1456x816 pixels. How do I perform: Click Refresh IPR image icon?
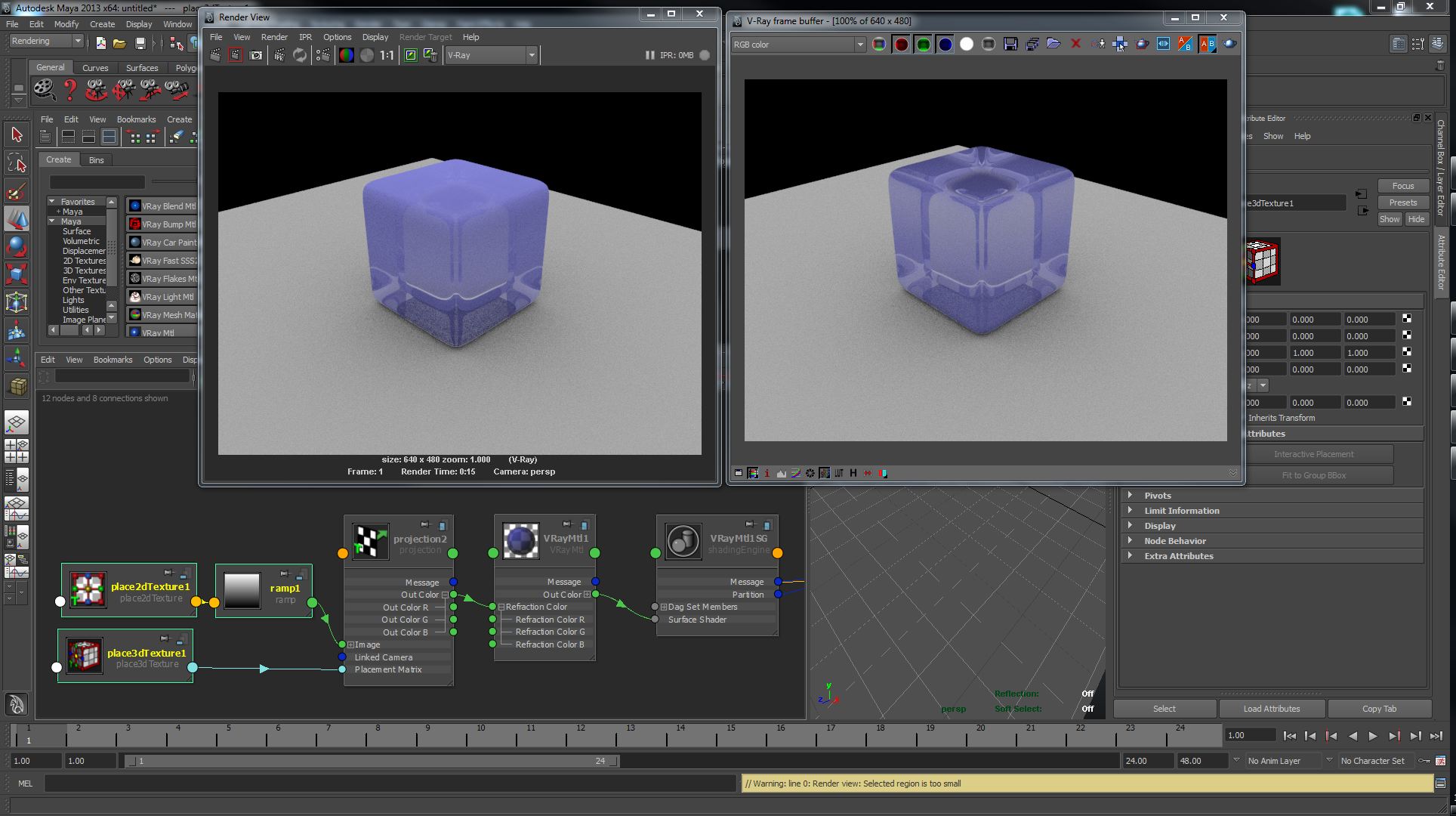tap(300, 55)
